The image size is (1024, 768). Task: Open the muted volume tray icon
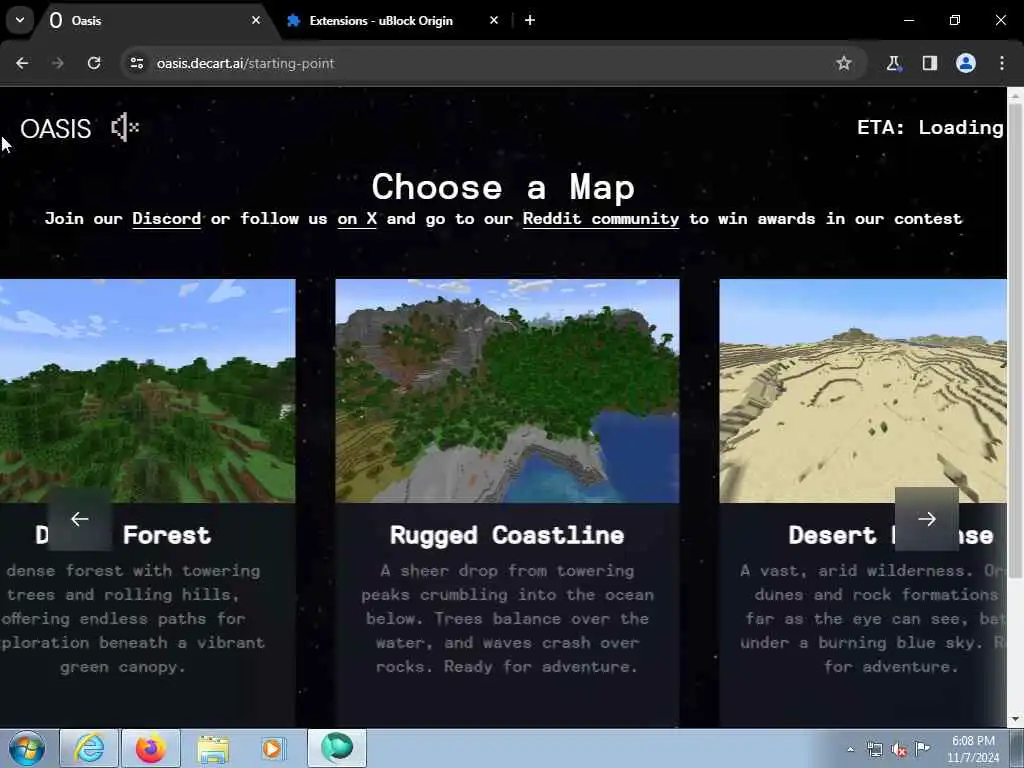[899, 750]
